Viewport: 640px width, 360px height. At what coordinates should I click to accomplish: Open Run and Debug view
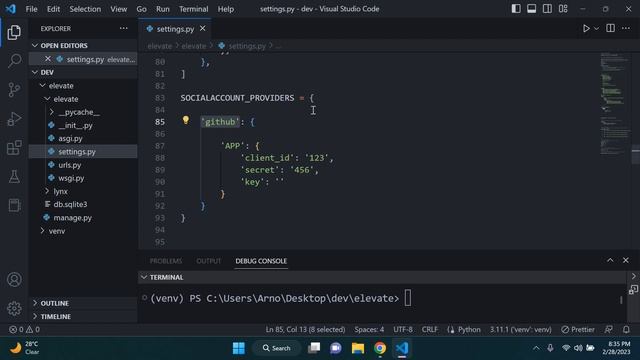tap(14, 119)
